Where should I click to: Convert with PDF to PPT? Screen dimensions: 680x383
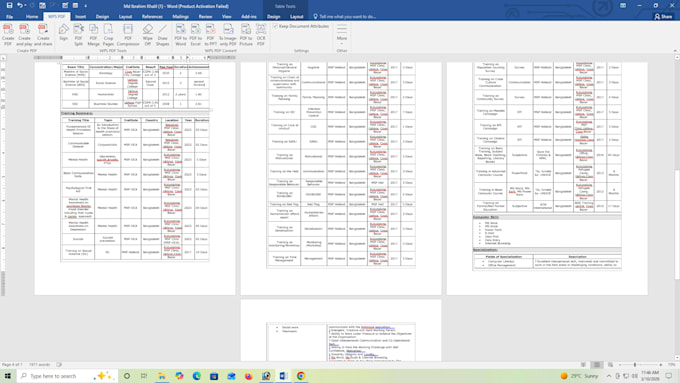point(210,35)
